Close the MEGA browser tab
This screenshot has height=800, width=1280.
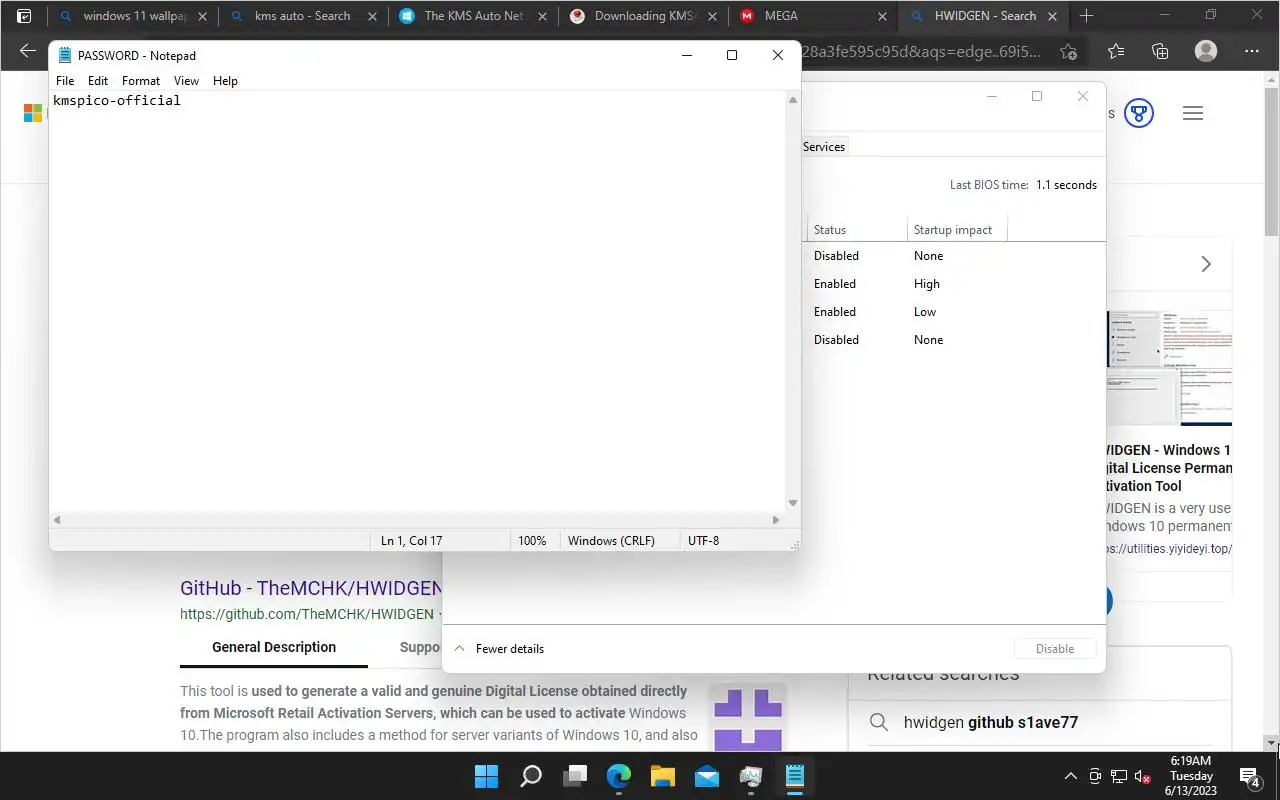click(x=882, y=16)
